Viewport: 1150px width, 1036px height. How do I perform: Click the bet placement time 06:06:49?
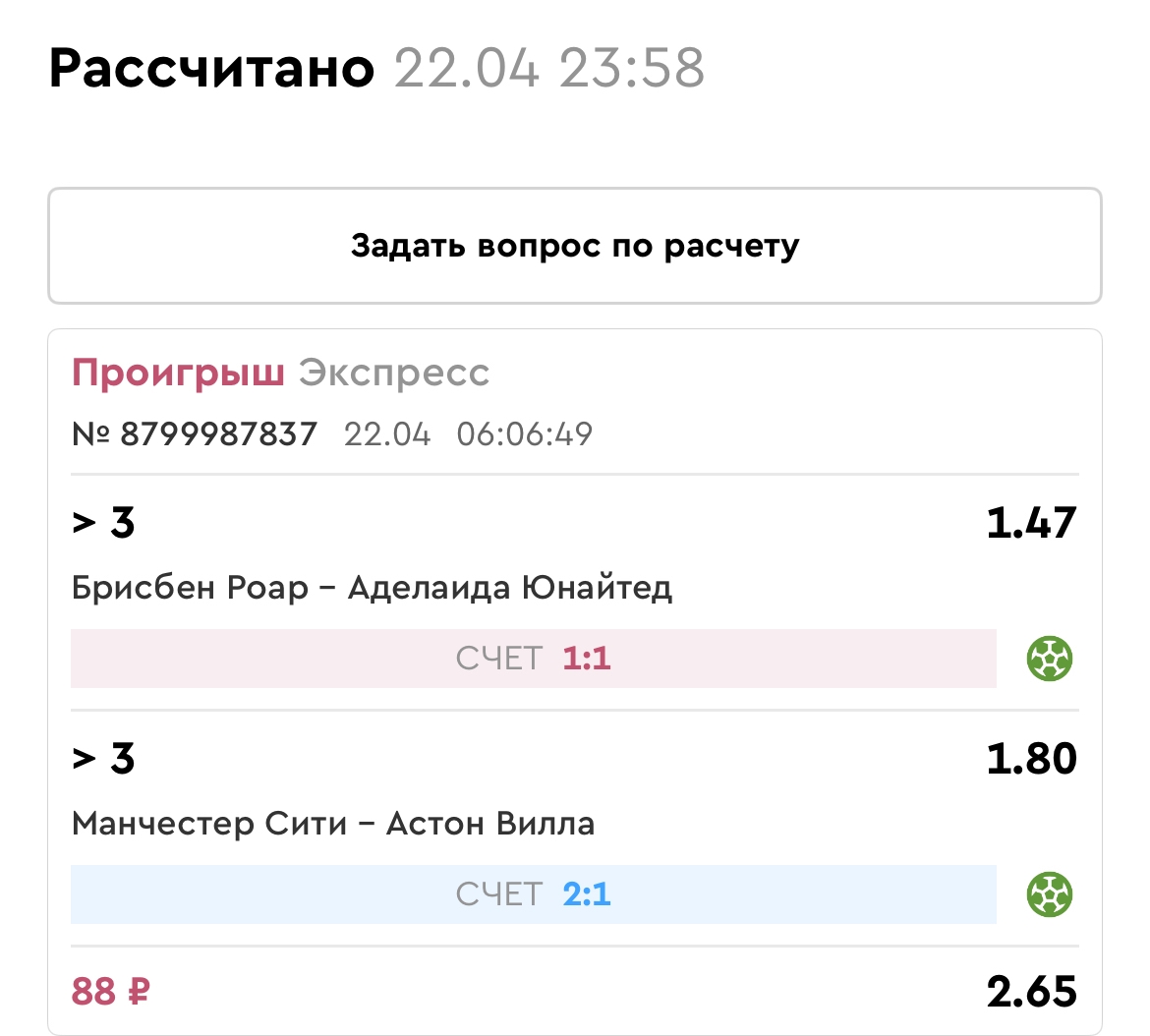(525, 434)
